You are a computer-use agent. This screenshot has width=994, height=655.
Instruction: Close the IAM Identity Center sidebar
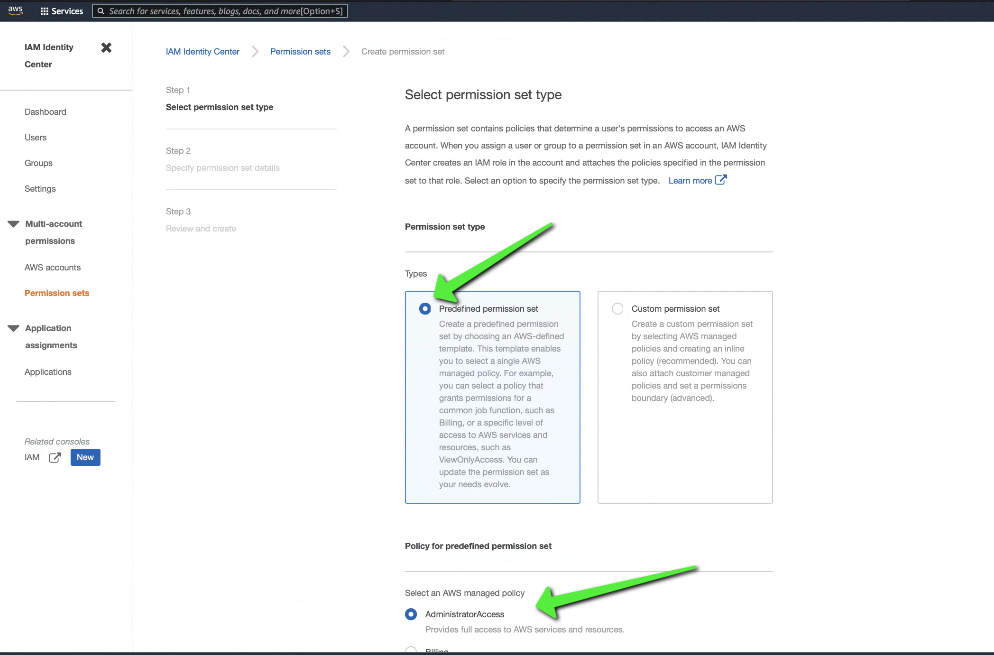tap(106, 48)
